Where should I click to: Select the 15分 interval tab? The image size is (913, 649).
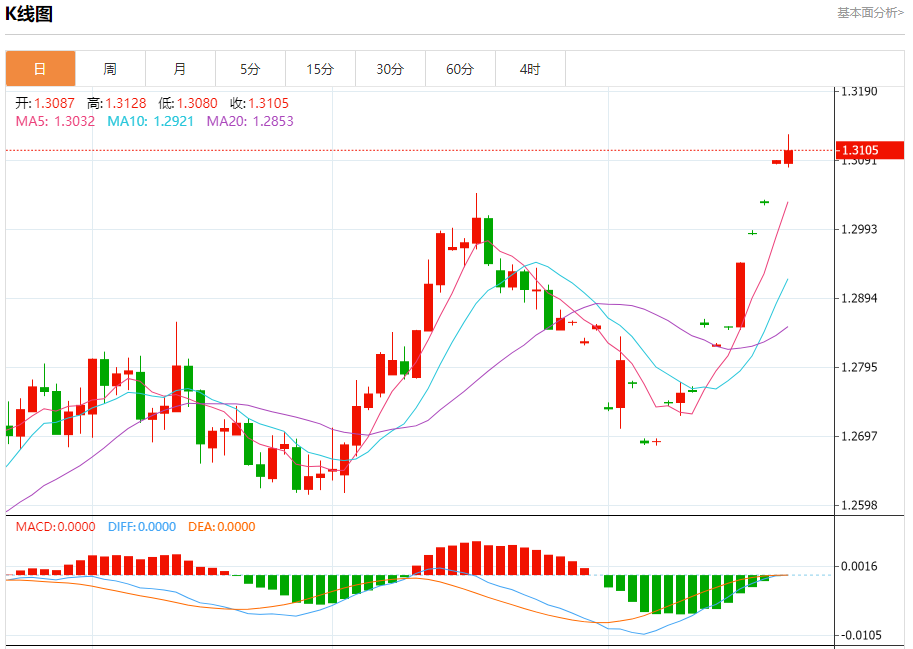(x=320, y=69)
